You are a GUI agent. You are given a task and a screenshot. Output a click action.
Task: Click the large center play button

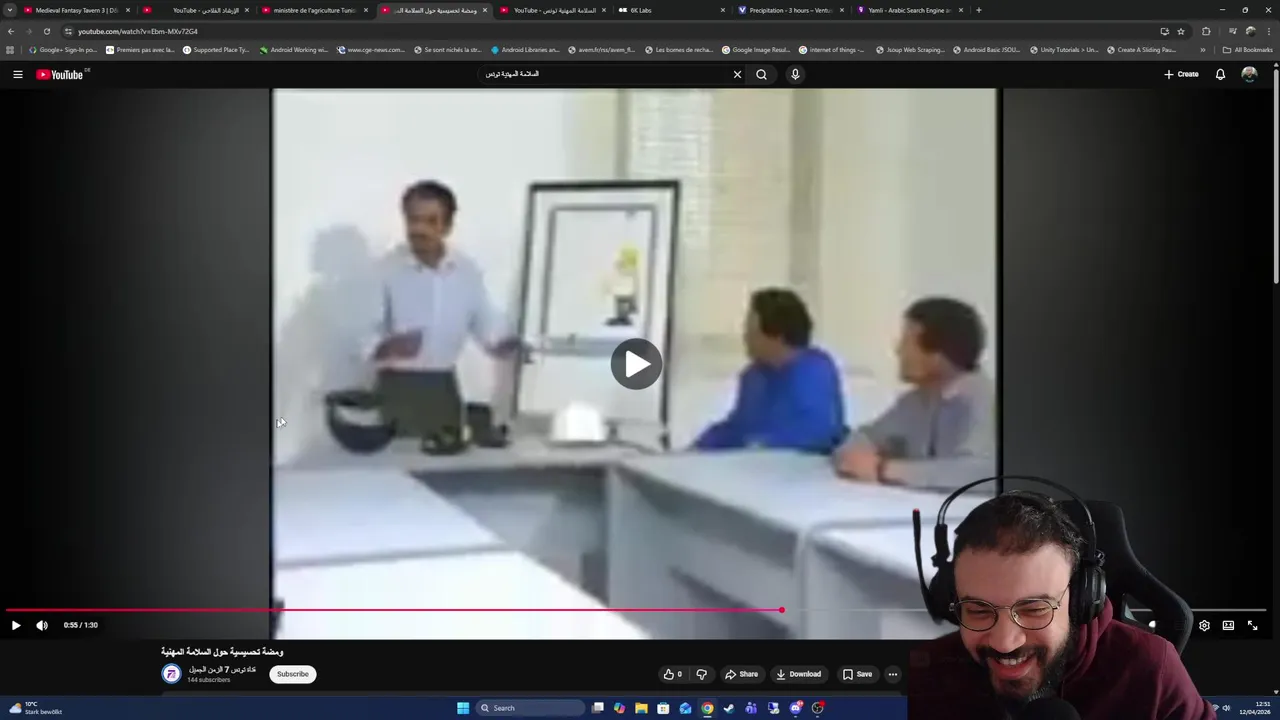tap(636, 364)
